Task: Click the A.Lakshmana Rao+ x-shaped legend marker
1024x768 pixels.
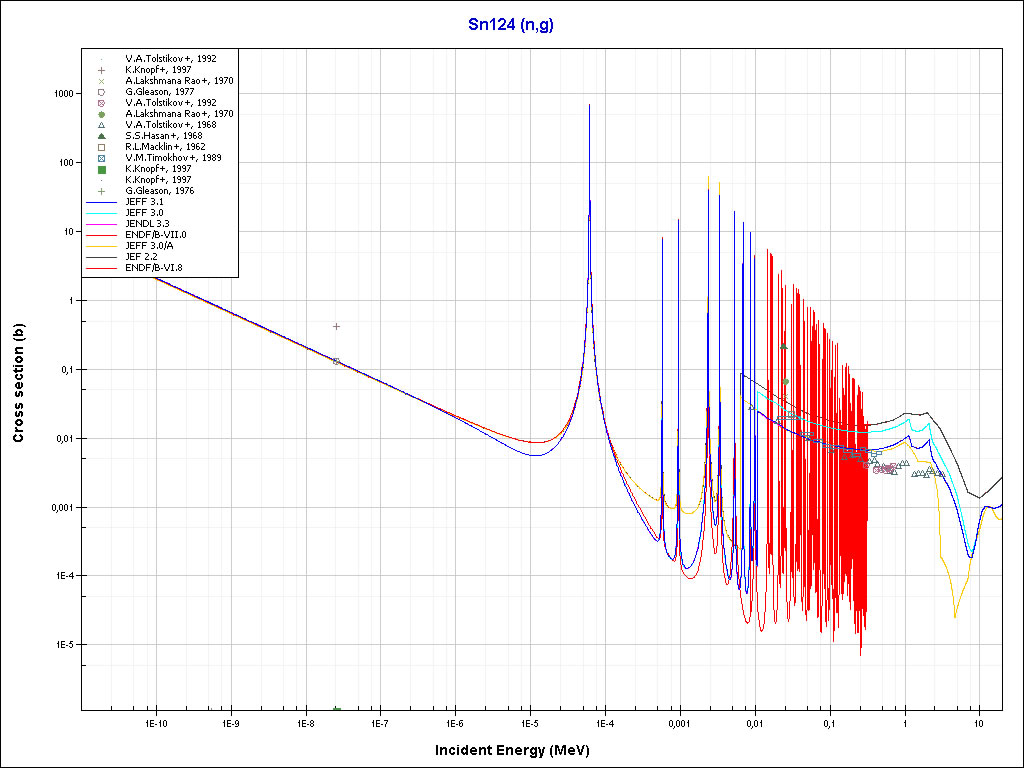Action: tap(101, 81)
